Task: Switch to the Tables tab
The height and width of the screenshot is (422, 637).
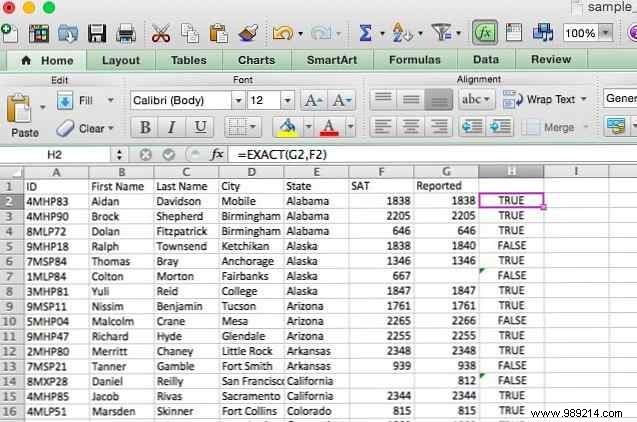Action: point(188,61)
